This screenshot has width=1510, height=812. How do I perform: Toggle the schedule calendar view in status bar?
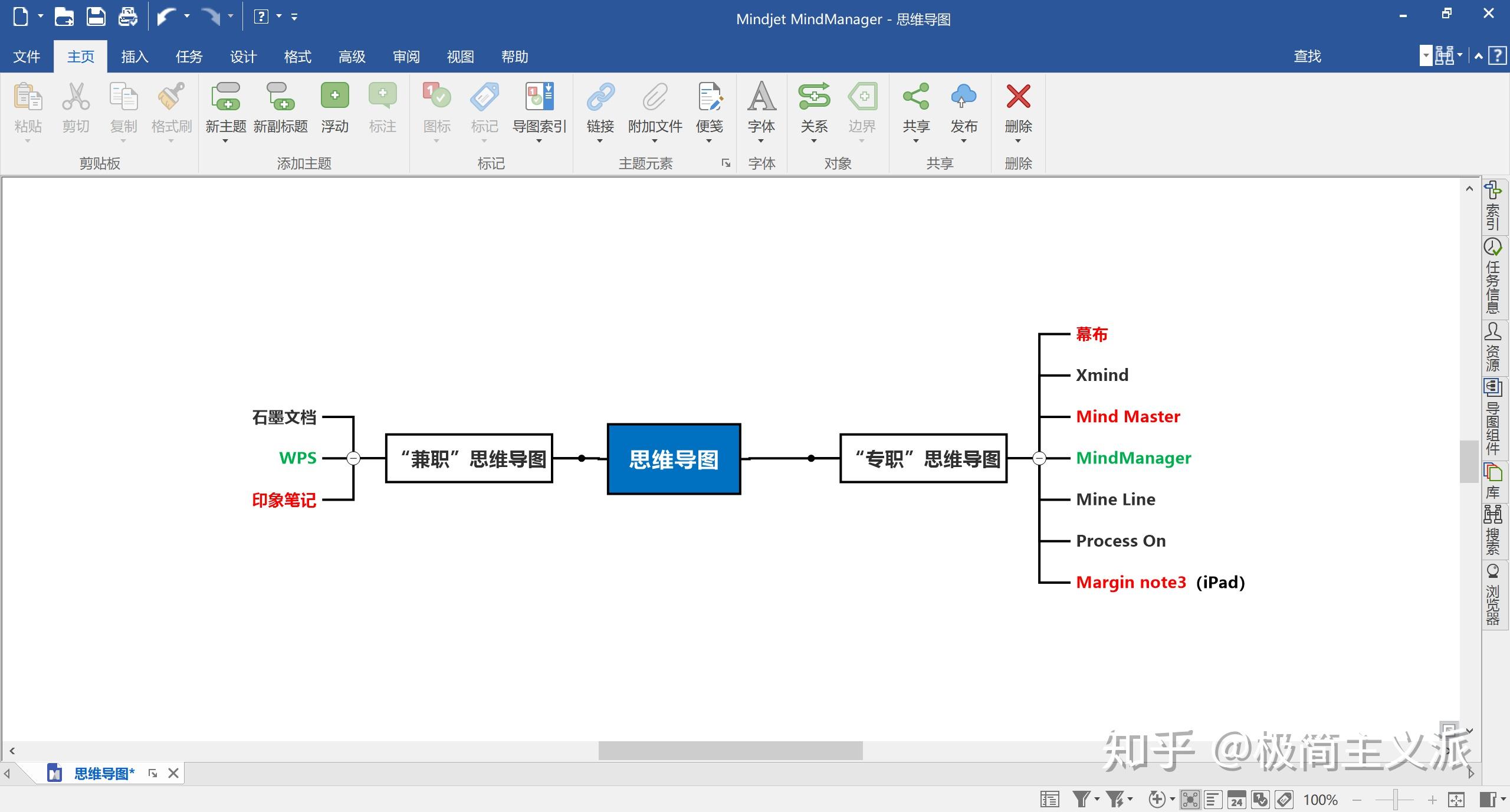tap(1236, 800)
